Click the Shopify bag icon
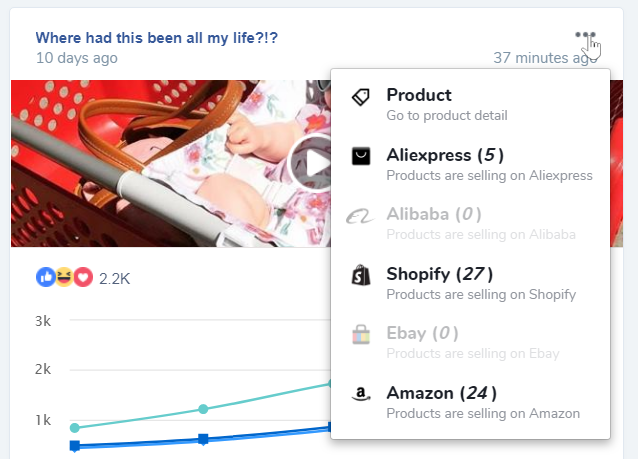This screenshot has height=459, width=638. (361, 275)
